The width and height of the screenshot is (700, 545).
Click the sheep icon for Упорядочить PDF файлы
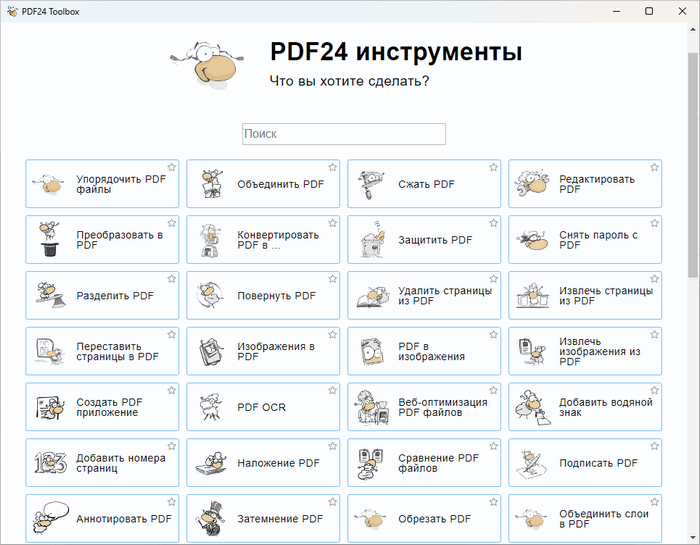48,184
